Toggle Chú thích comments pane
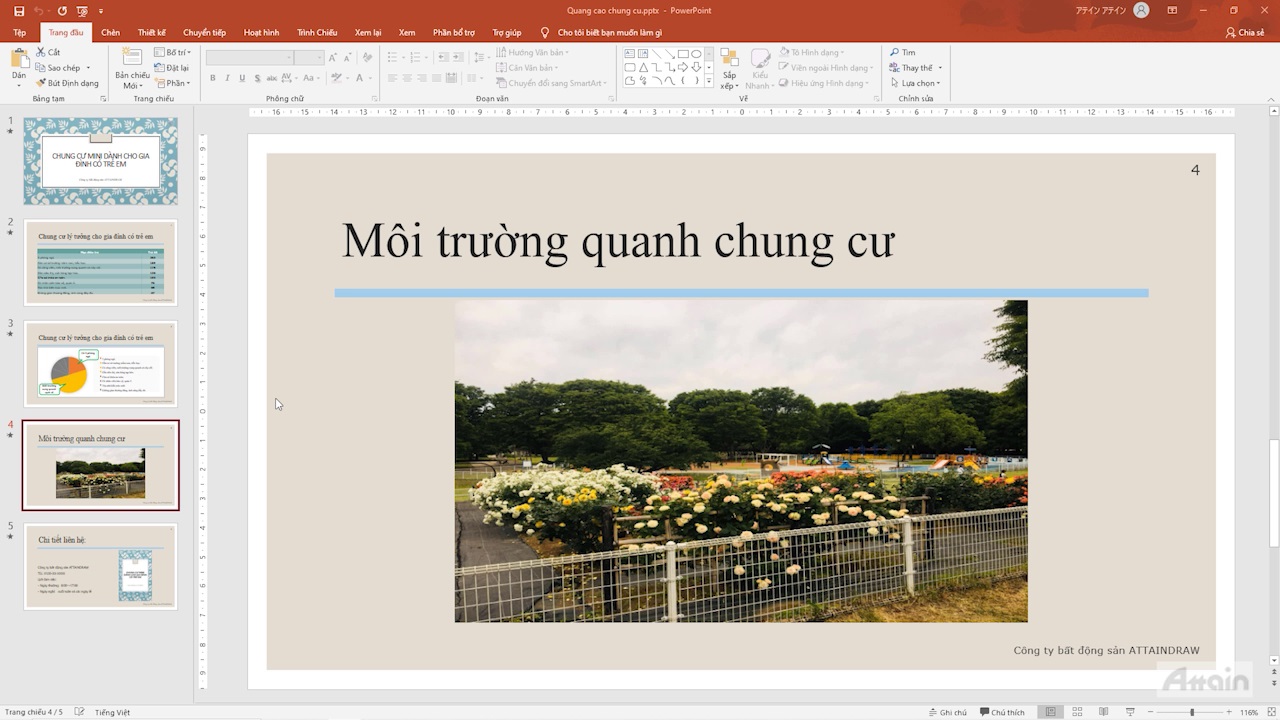This screenshot has height=720, width=1280. point(1001,712)
